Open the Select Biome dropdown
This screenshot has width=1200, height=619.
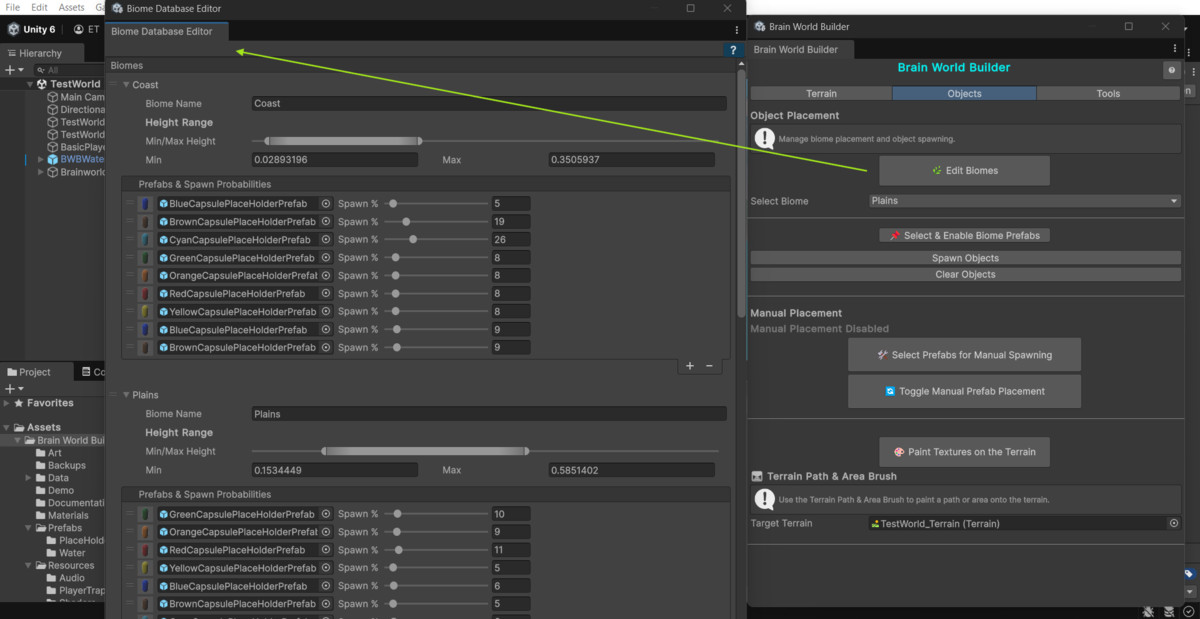1025,201
